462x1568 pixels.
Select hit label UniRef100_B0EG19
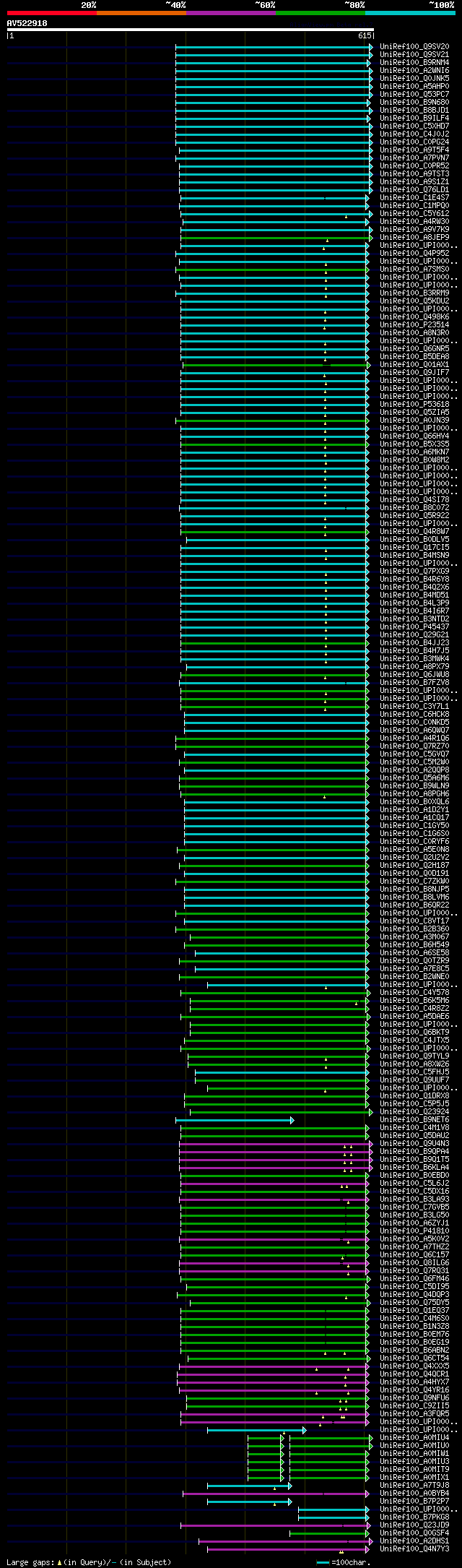[414, 1343]
